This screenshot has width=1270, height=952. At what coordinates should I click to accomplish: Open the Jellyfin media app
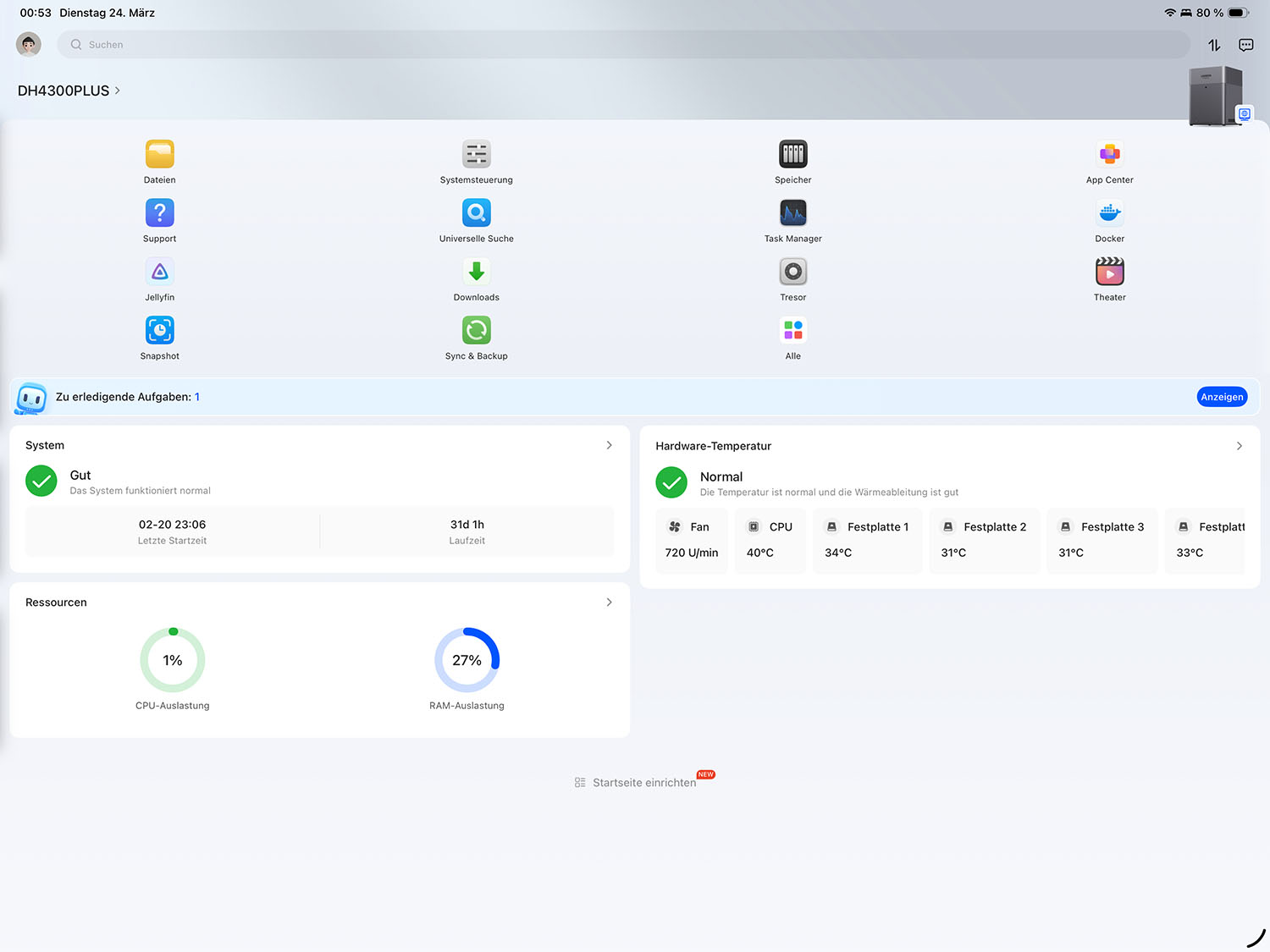click(x=159, y=272)
